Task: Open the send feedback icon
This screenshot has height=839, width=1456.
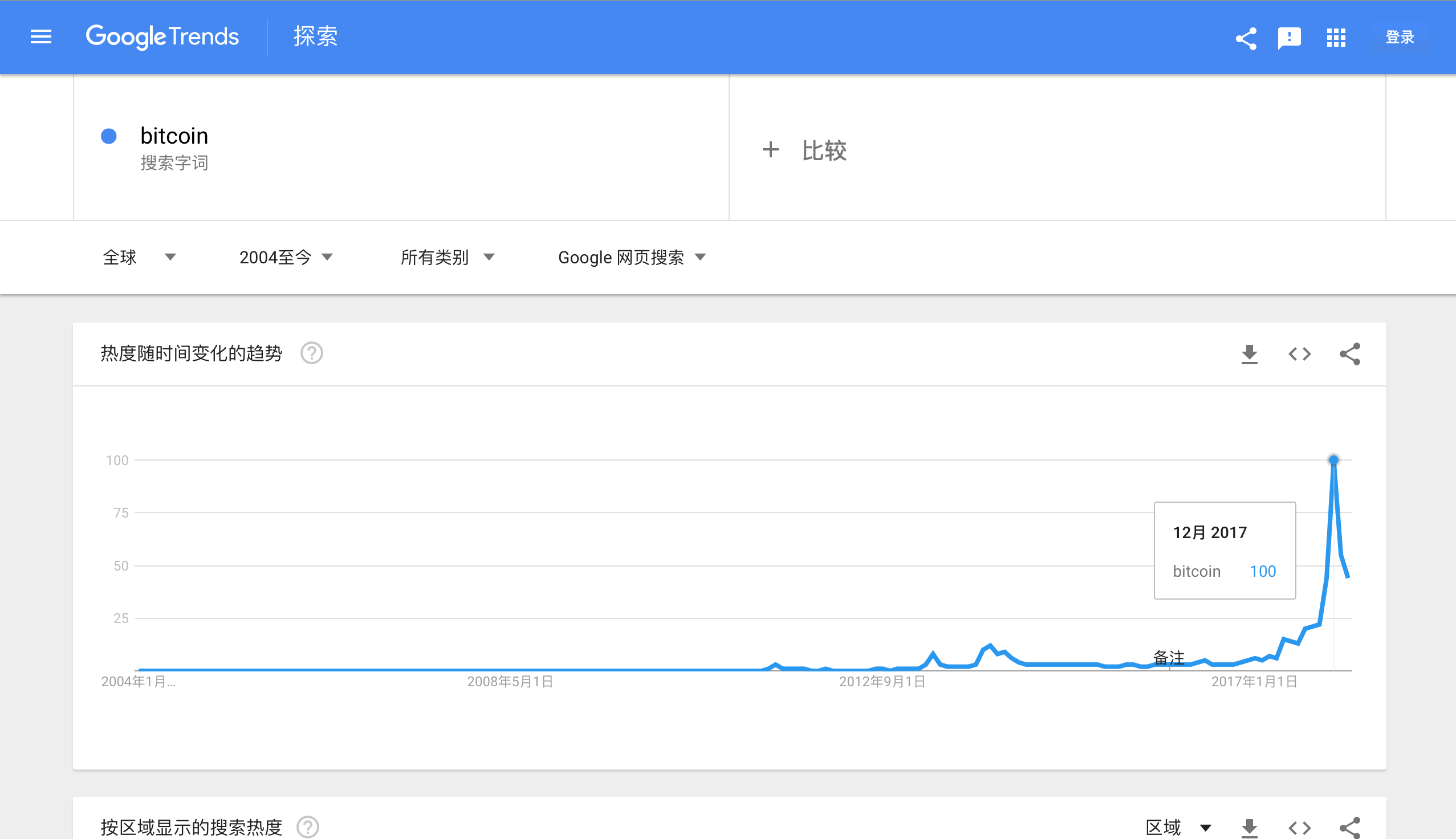Action: point(1289,39)
